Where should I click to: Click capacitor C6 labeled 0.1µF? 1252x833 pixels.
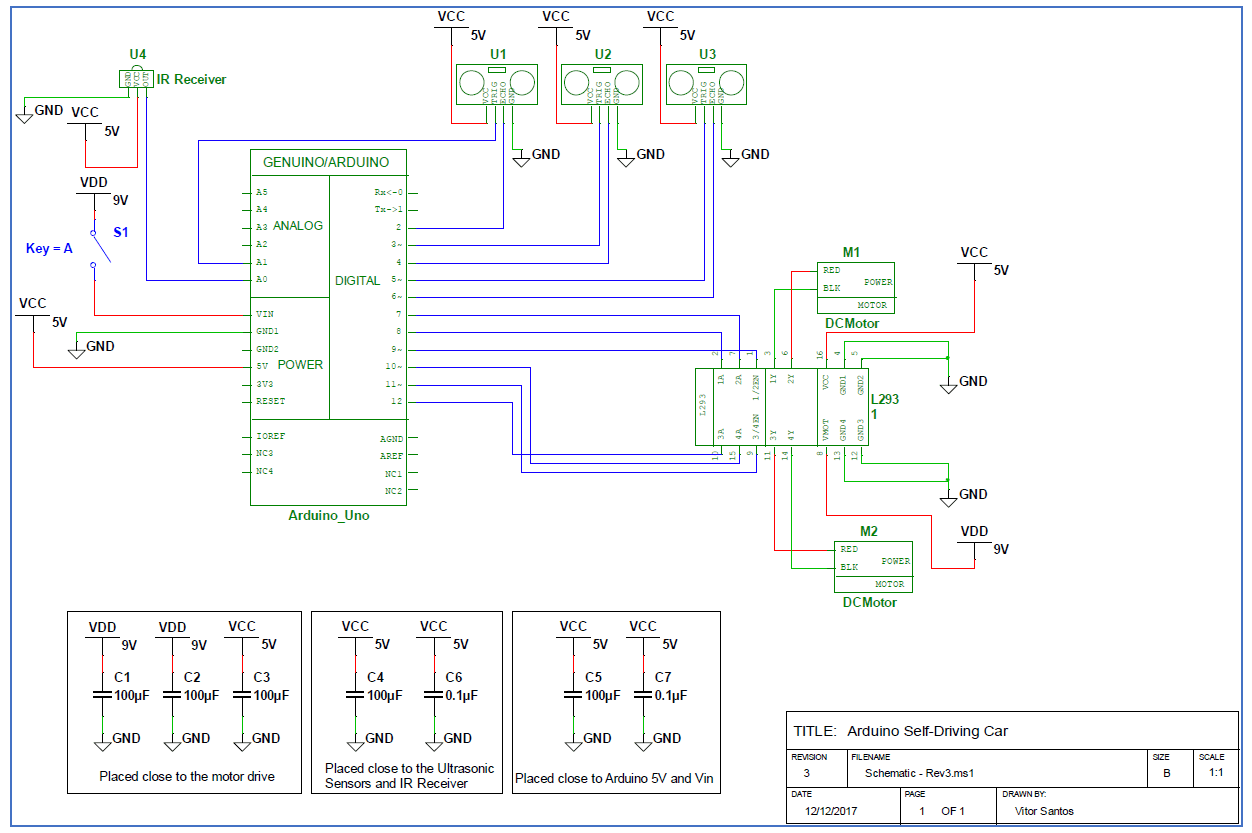tap(434, 692)
